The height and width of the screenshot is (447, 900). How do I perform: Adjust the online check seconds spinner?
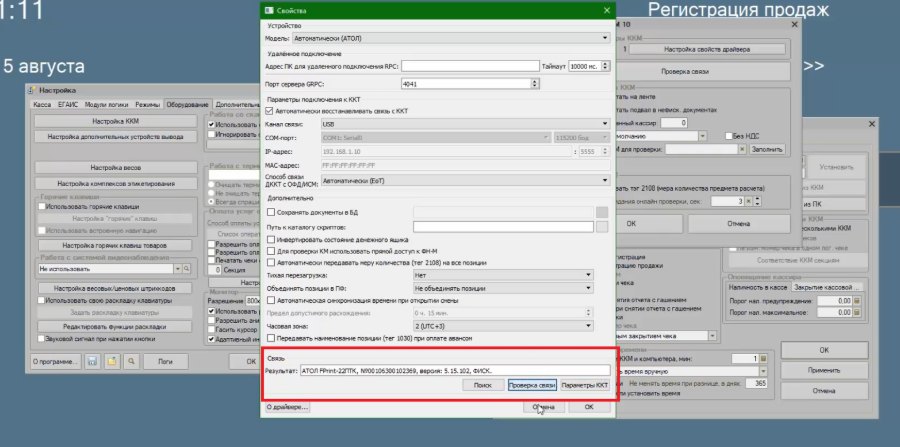pos(757,201)
